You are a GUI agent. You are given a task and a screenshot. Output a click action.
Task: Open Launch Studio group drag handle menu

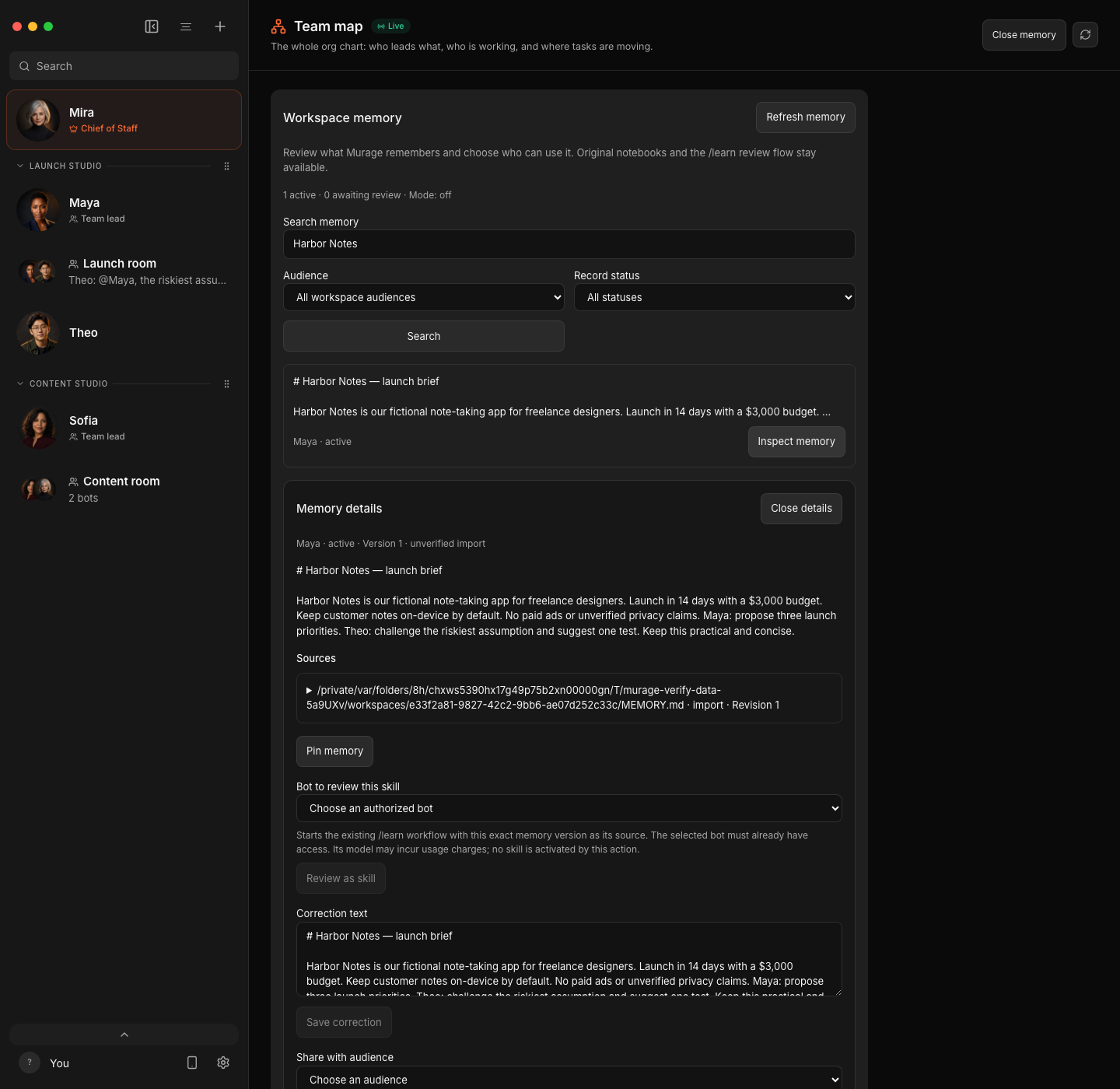(226, 166)
